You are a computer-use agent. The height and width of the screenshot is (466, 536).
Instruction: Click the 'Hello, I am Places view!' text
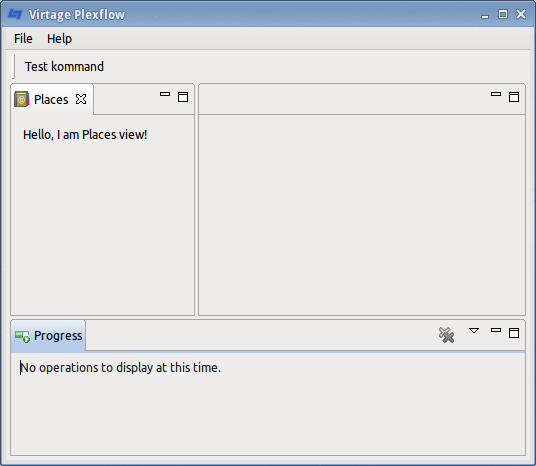tap(85, 135)
